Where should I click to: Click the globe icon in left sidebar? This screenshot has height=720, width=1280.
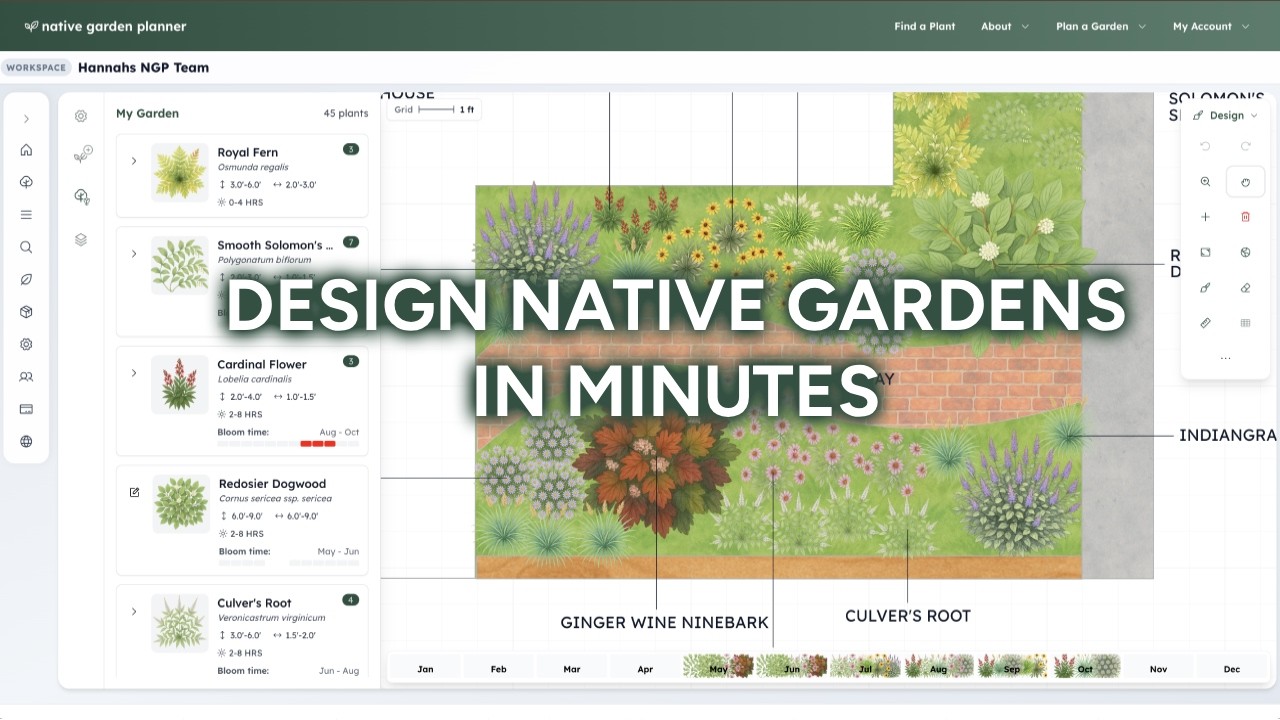tap(26, 442)
